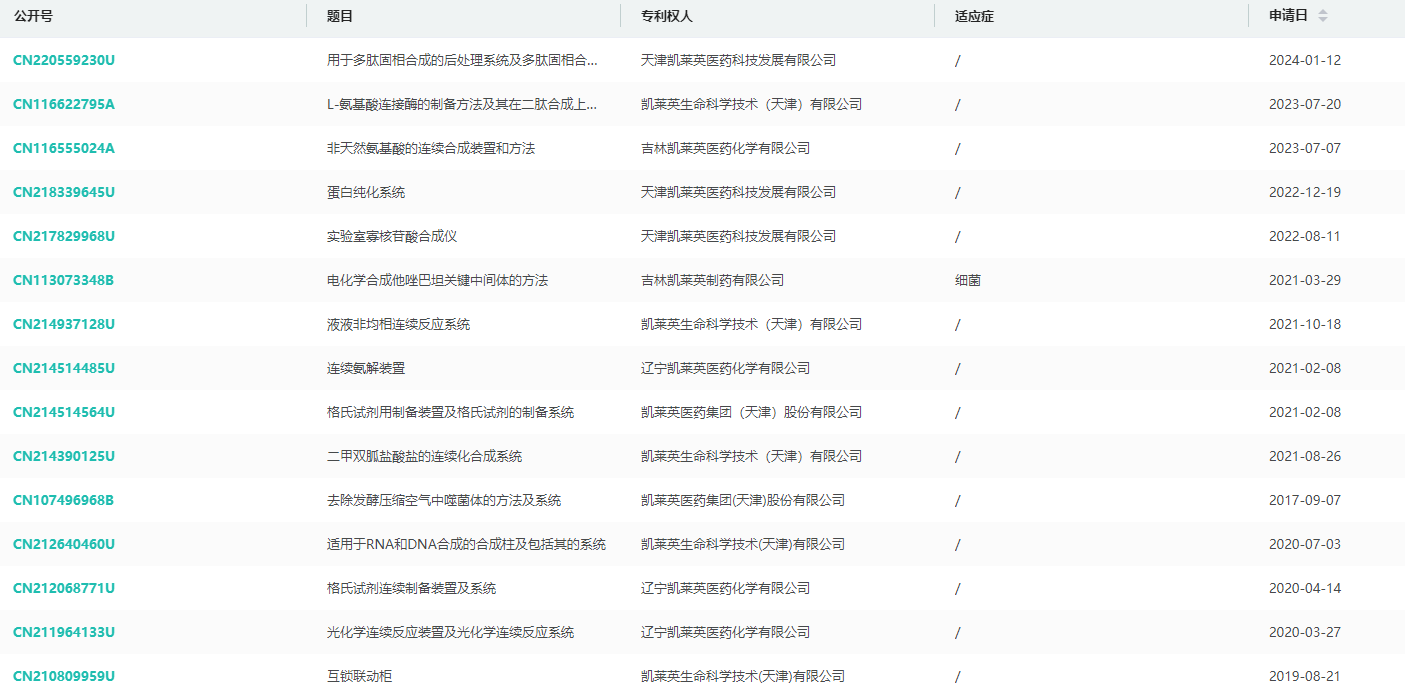Click application date 2017-09-07
Screen dimensions: 1405x687
click(x=1305, y=500)
